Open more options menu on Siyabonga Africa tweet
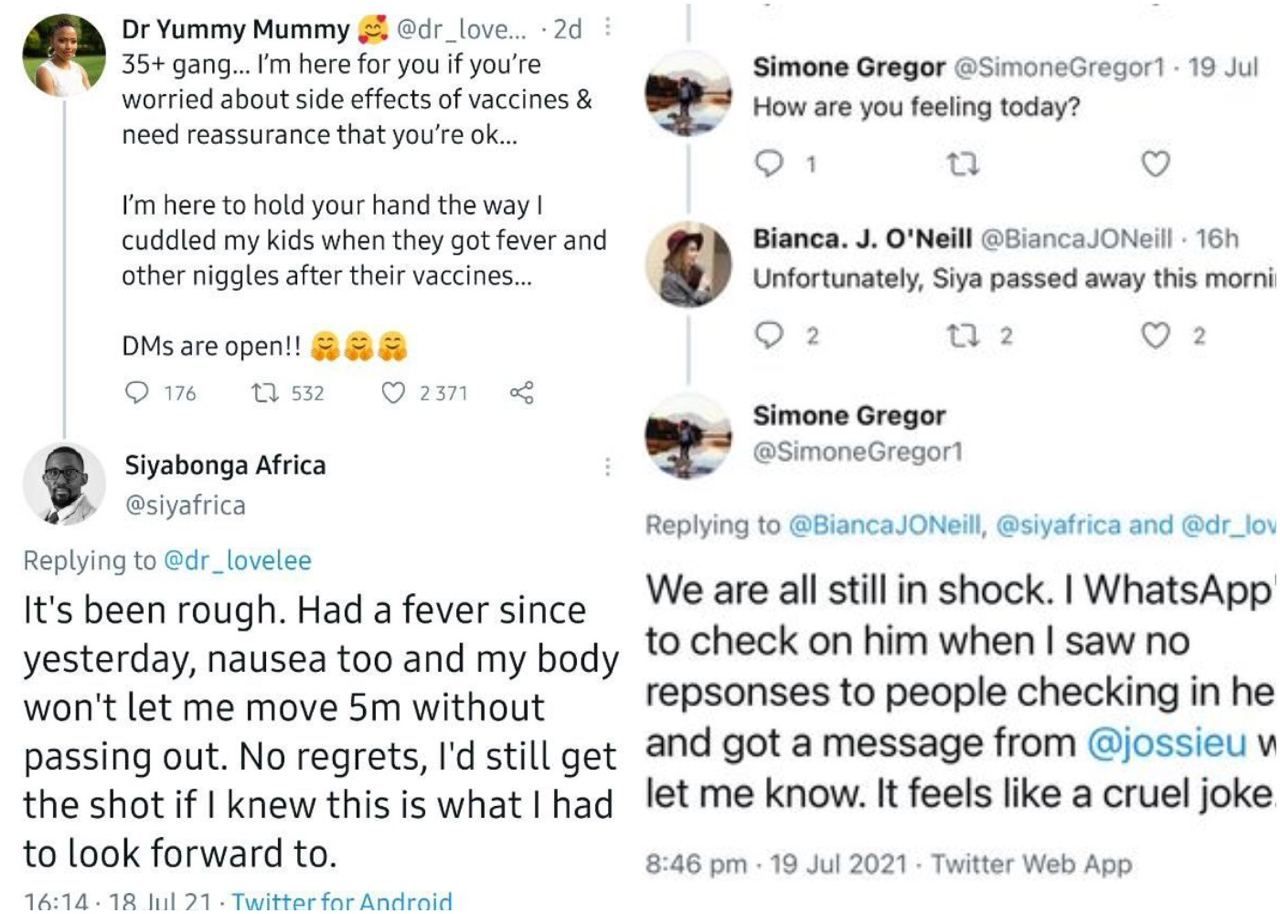Image resolution: width=1280 pixels, height=914 pixels. (x=607, y=466)
